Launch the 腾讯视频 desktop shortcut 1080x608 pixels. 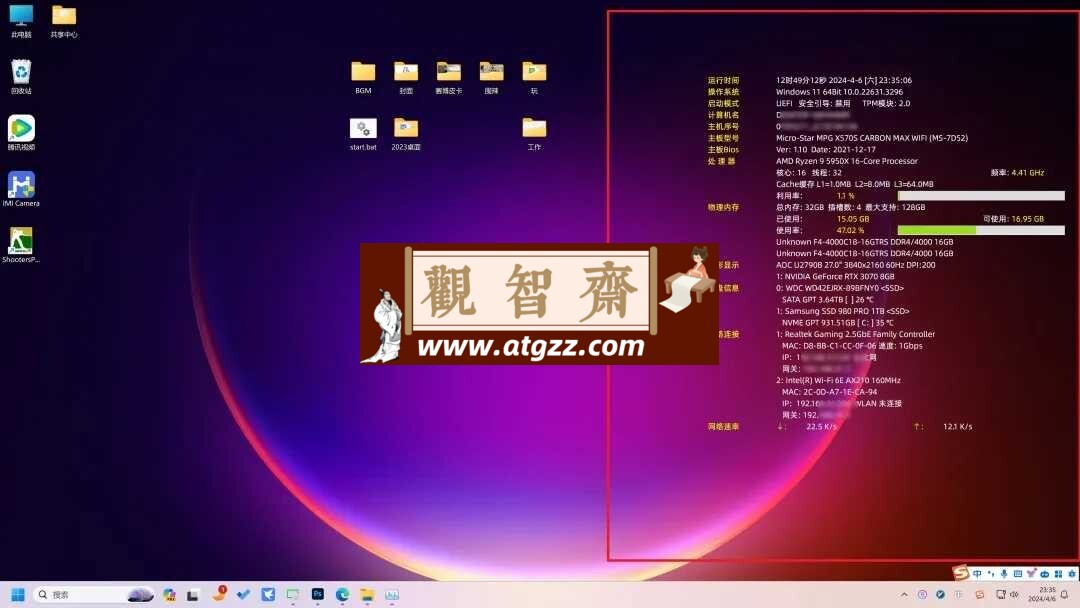(21, 133)
